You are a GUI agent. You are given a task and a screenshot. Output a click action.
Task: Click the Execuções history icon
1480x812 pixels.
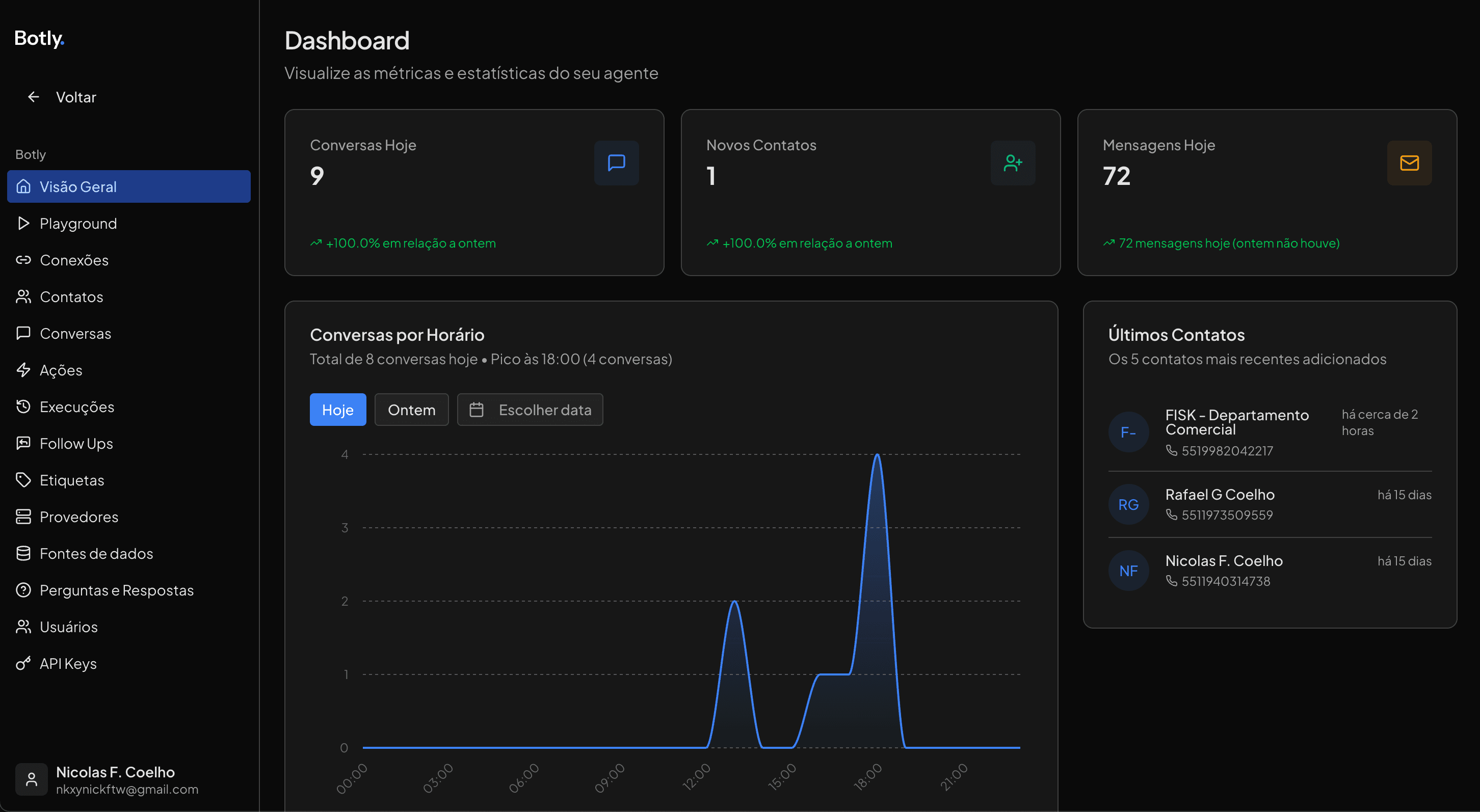click(x=23, y=407)
